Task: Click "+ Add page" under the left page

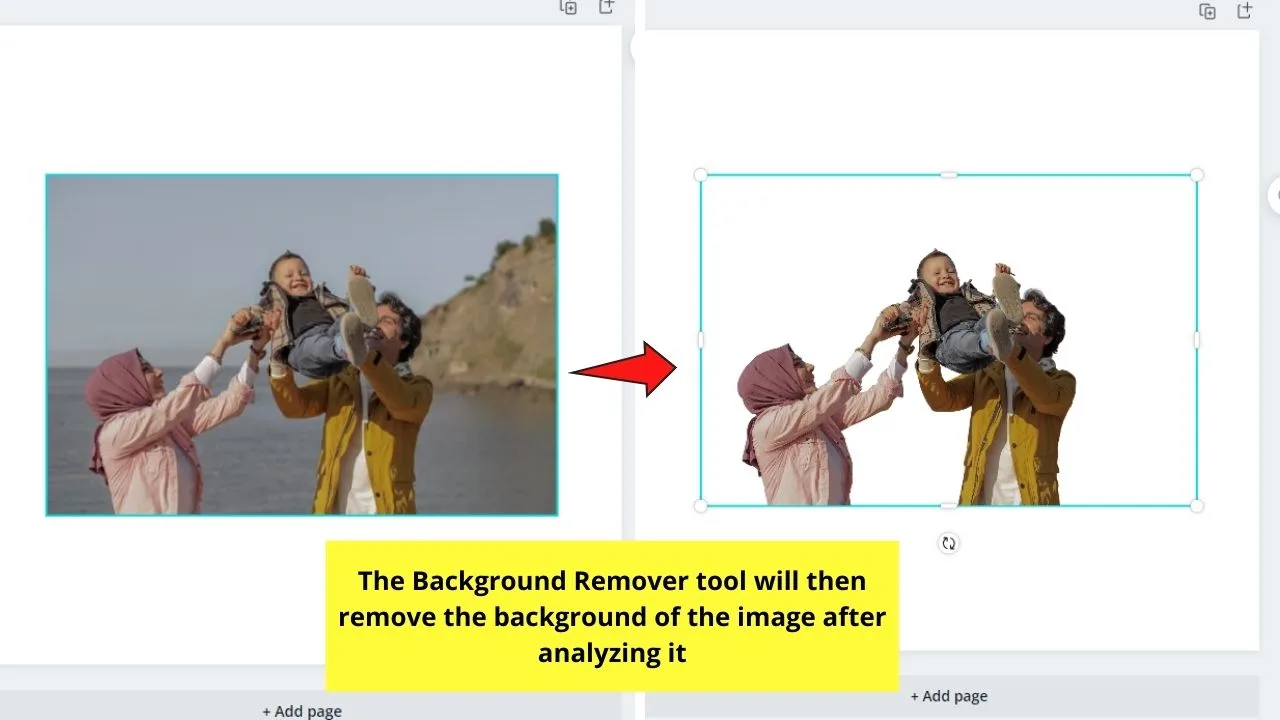Action: pyautogui.click(x=302, y=711)
